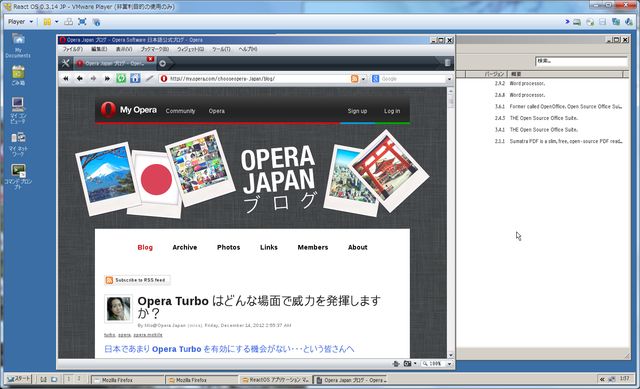Open the Blog section tab

(x=145, y=247)
